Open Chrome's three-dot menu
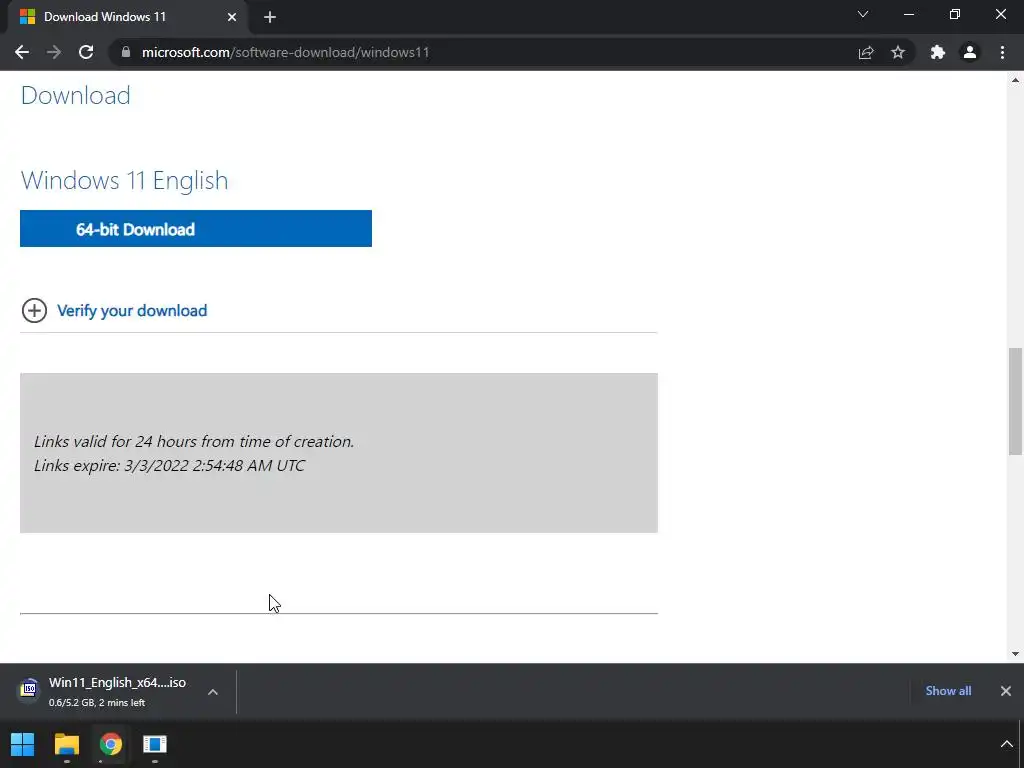This screenshot has width=1024, height=768. click(1002, 52)
